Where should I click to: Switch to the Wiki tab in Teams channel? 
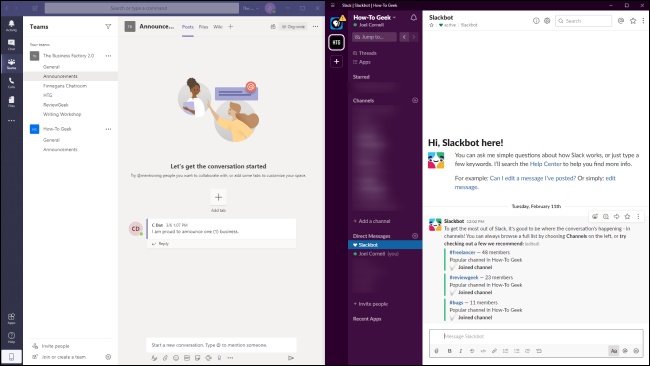tap(218, 27)
